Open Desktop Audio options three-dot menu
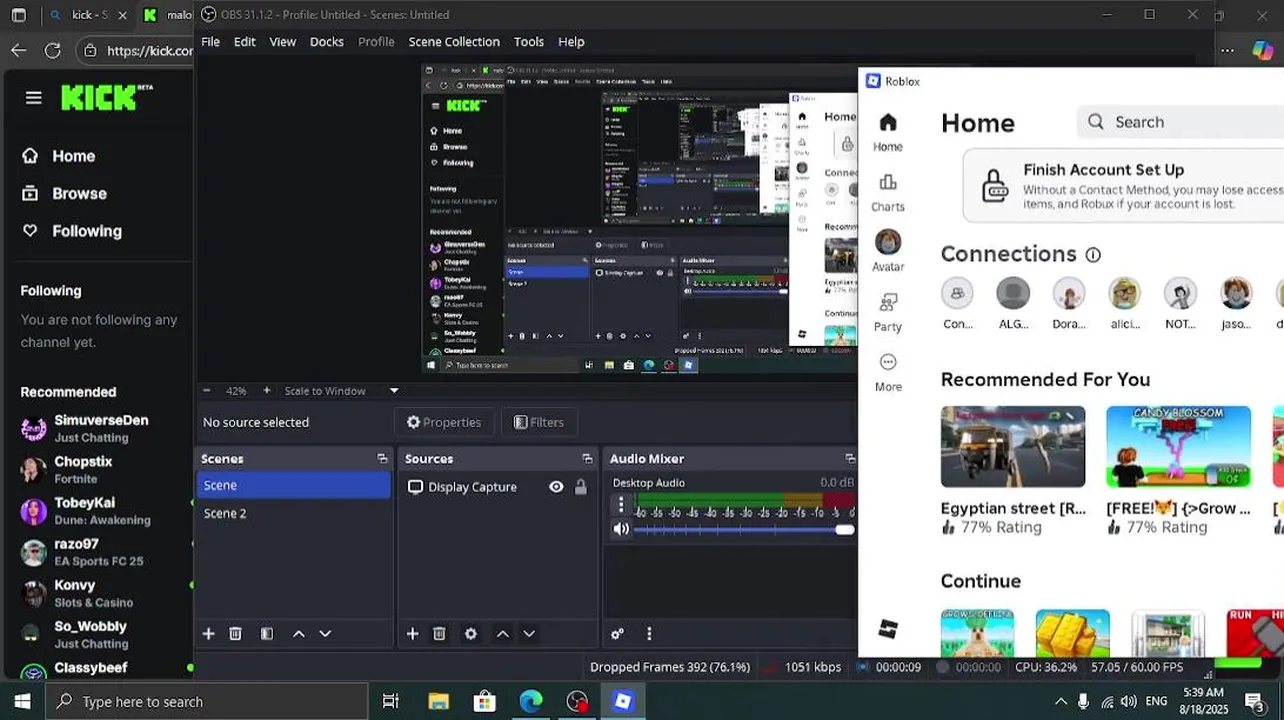This screenshot has width=1284, height=720. [x=621, y=505]
